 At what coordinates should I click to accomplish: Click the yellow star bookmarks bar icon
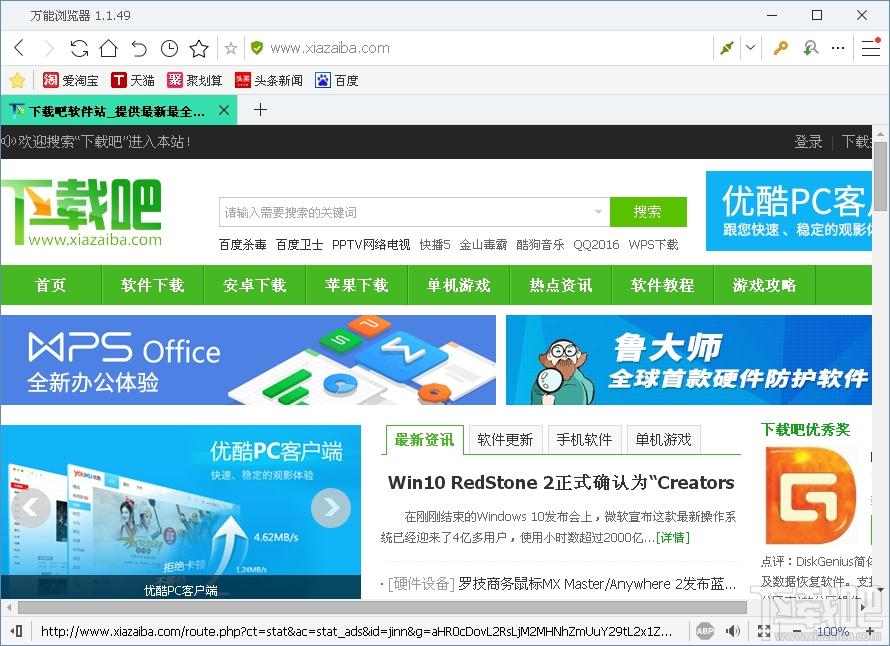18,80
